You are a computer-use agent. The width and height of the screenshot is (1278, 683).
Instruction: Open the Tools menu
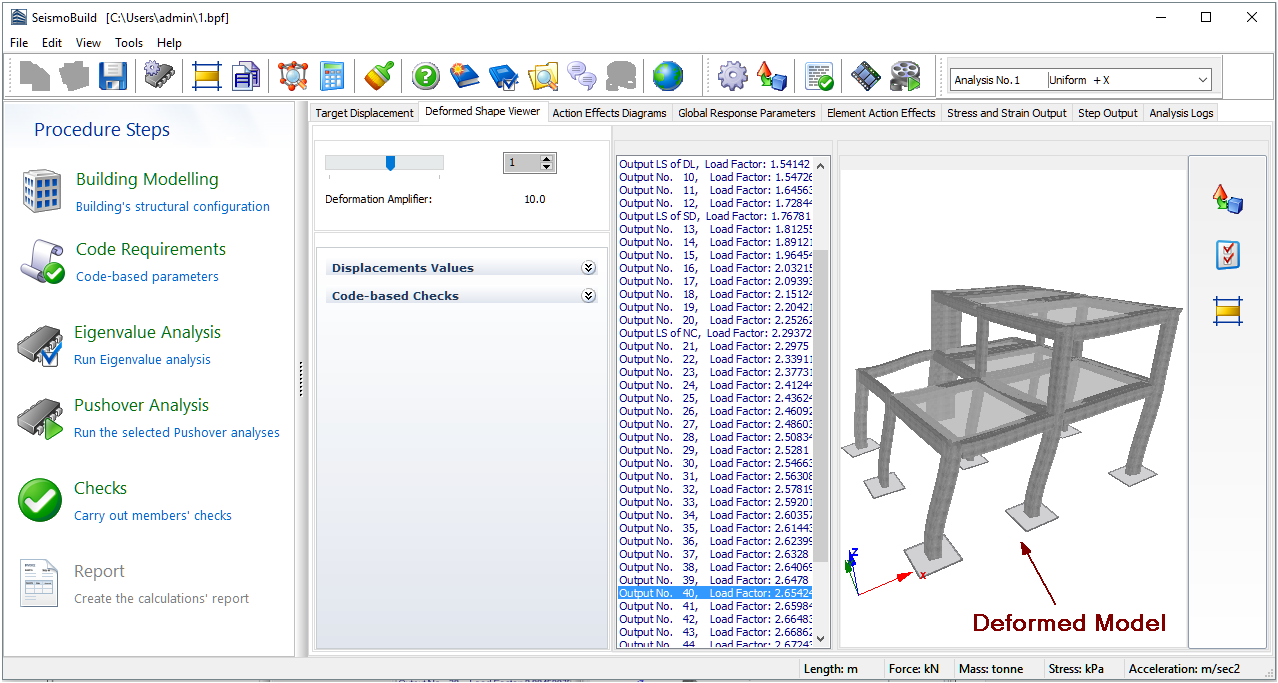click(128, 43)
